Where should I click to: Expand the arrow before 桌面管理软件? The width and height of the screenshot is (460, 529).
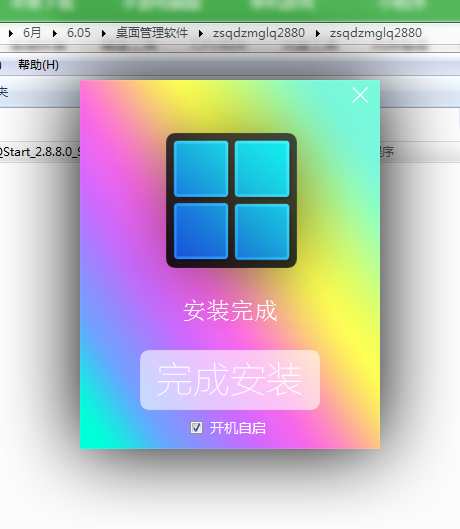(x=104, y=33)
